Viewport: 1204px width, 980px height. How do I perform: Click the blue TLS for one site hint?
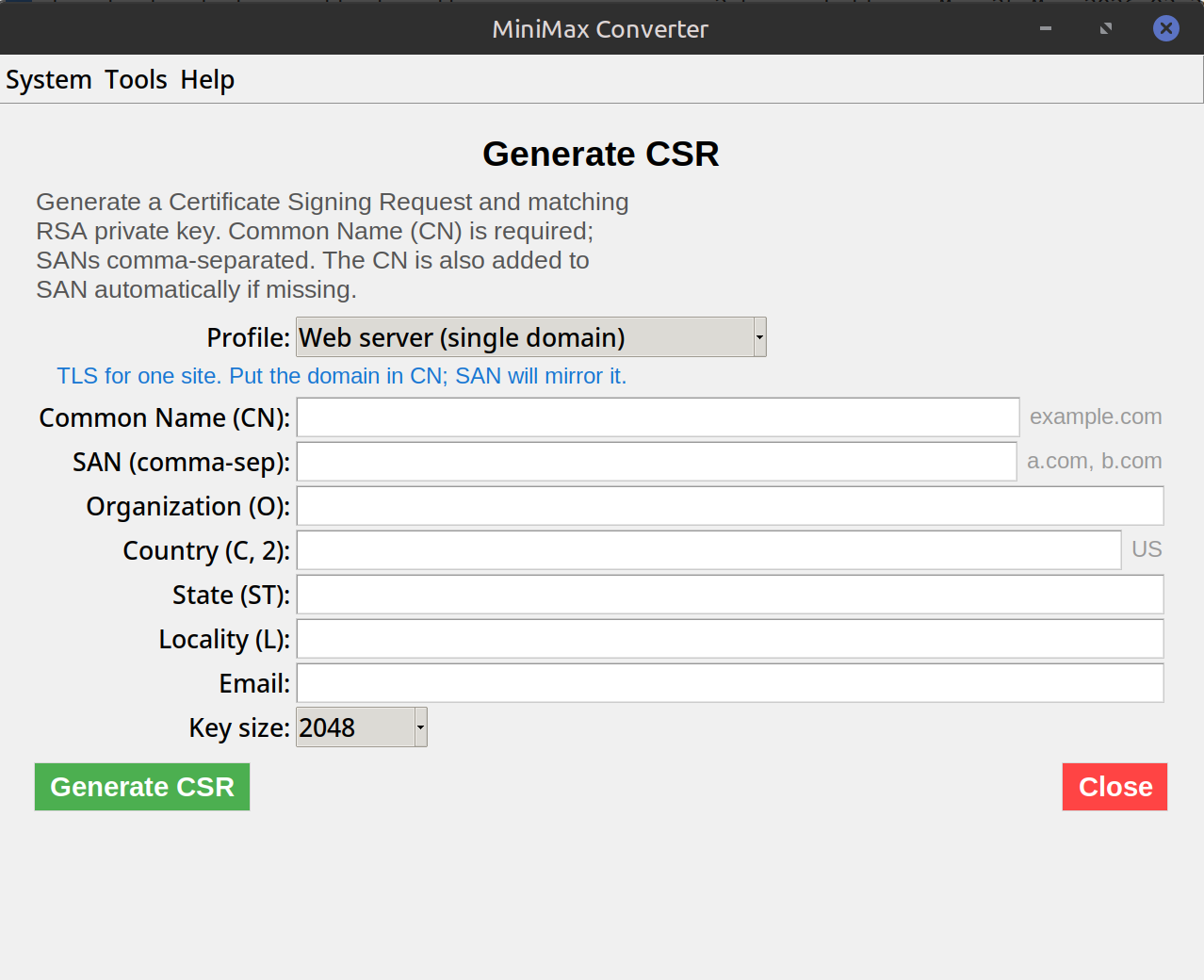point(341,376)
